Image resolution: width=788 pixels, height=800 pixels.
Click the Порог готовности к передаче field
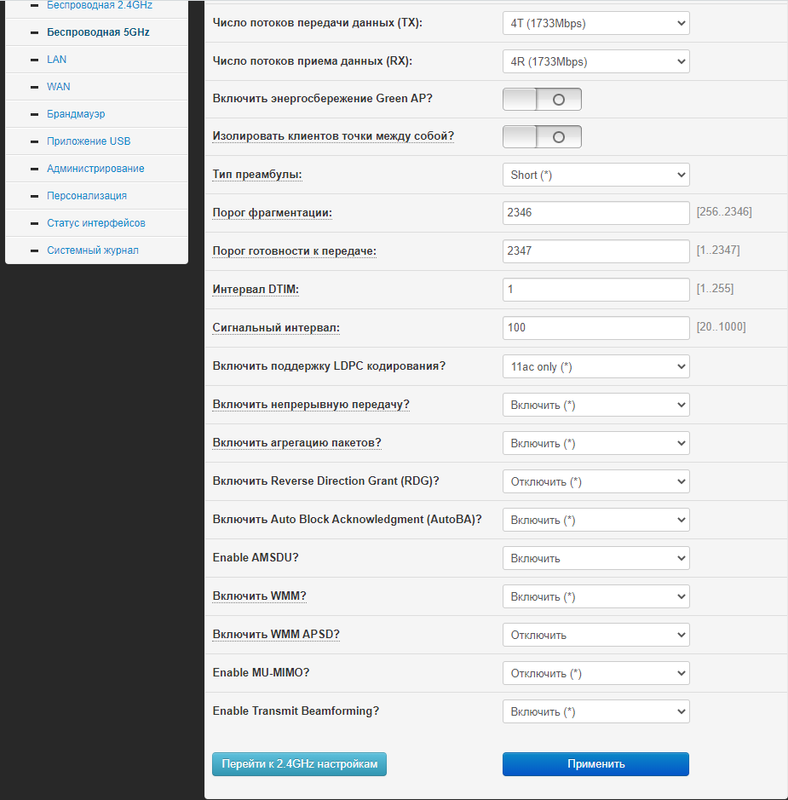pos(596,251)
